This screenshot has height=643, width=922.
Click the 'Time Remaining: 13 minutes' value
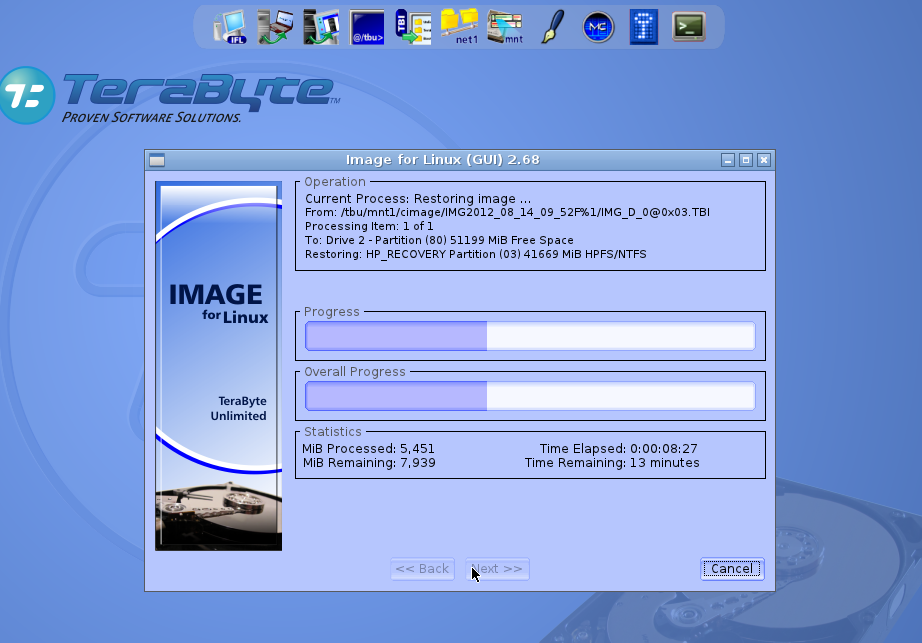612,463
